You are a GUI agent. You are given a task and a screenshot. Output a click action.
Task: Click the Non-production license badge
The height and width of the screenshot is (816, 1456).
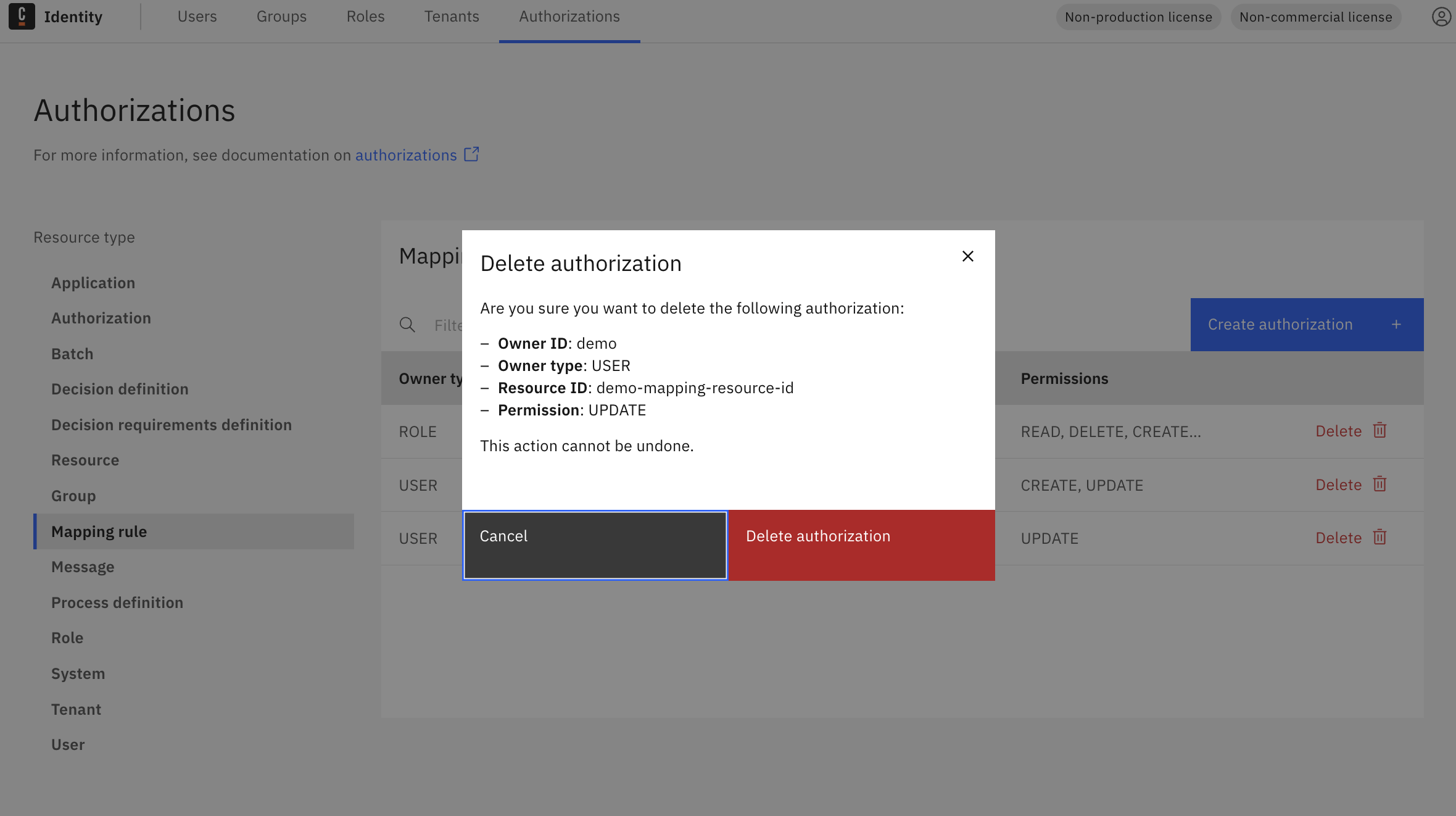pyautogui.click(x=1138, y=17)
